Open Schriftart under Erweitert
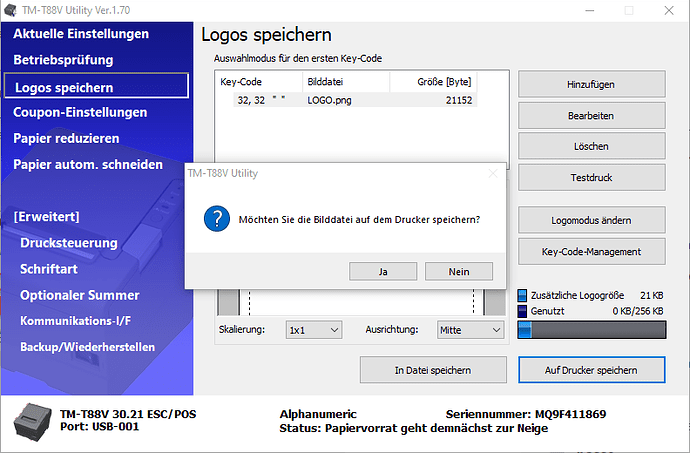 (49, 269)
